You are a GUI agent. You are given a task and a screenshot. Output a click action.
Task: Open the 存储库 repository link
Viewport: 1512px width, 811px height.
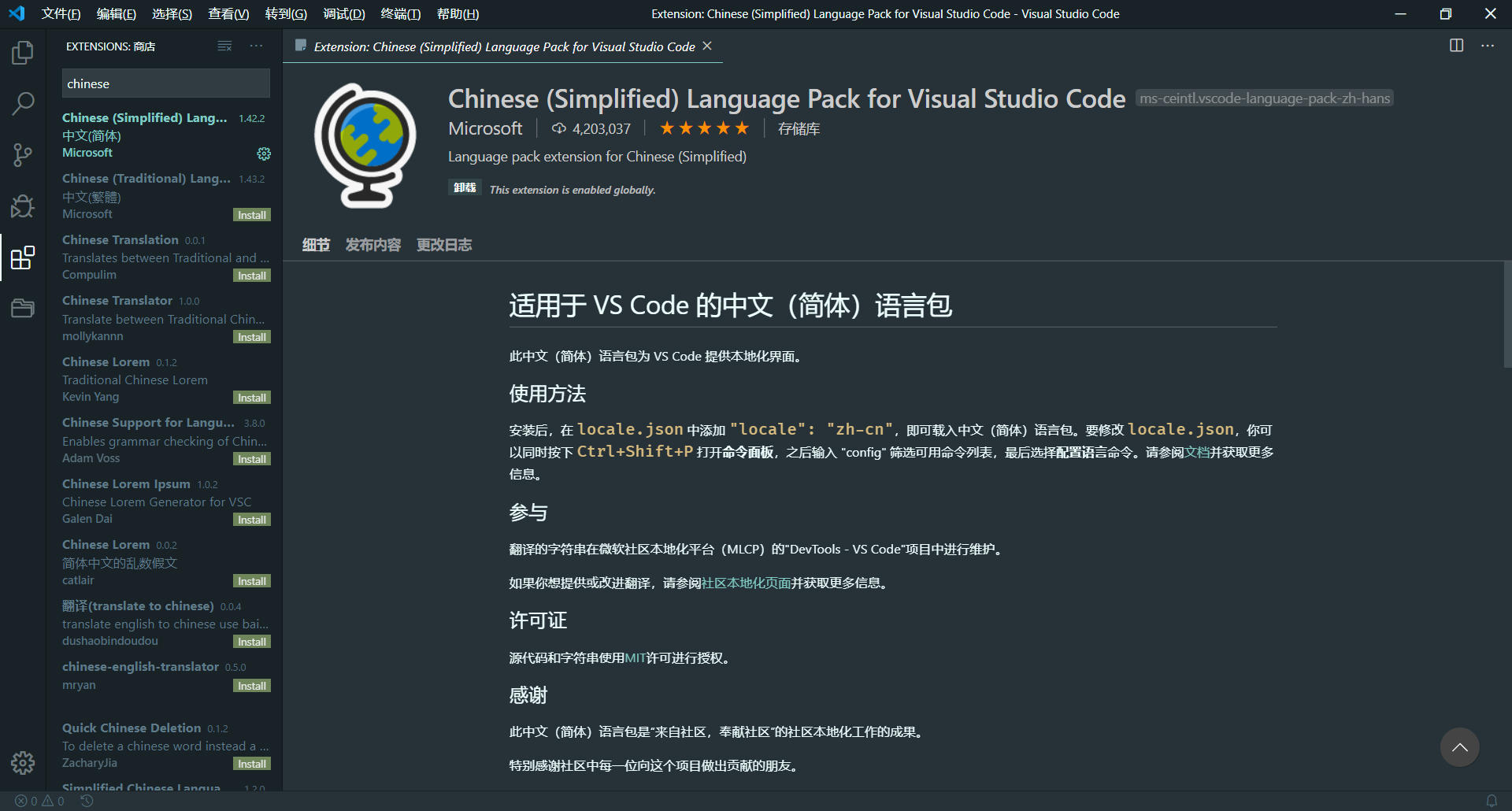coord(799,128)
